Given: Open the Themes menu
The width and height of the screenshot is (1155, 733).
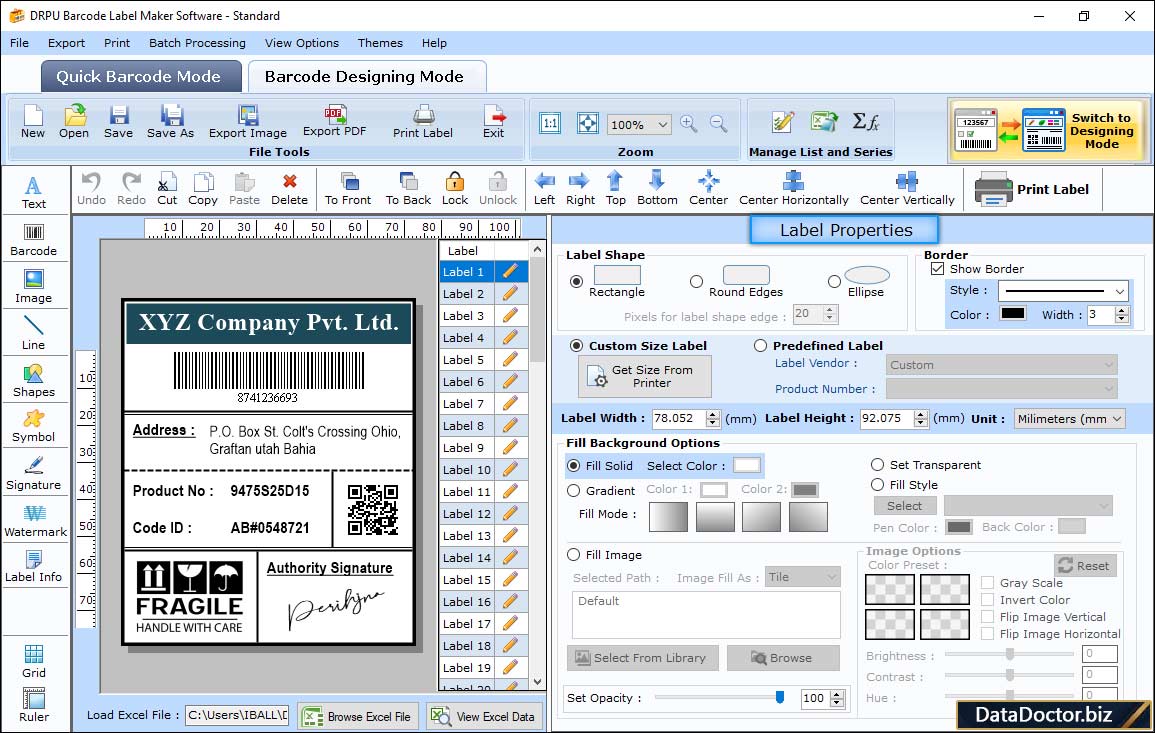Looking at the screenshot, I should pos(380,43).
